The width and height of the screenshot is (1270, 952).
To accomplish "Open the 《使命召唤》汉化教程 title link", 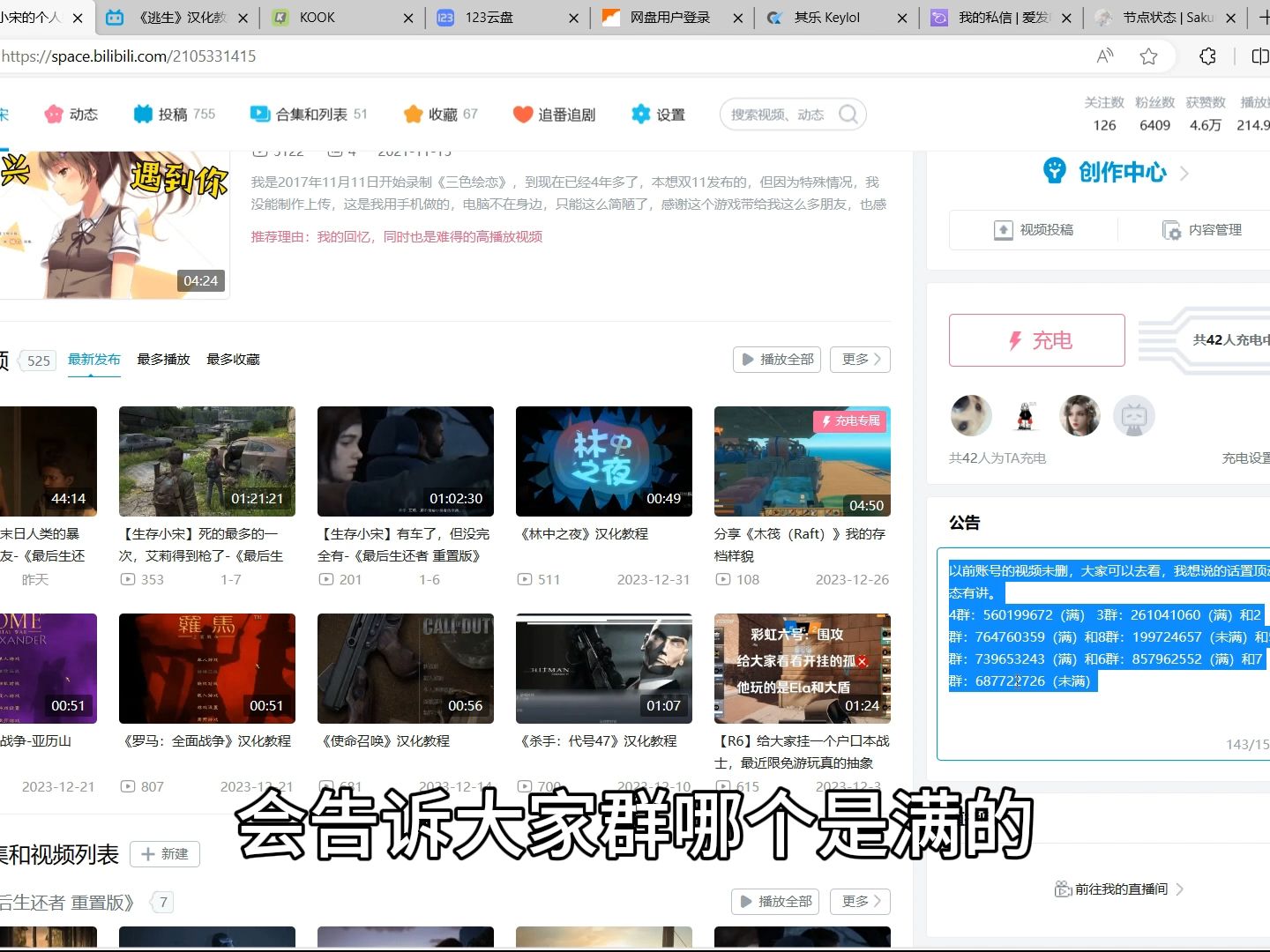I will 385,741.
